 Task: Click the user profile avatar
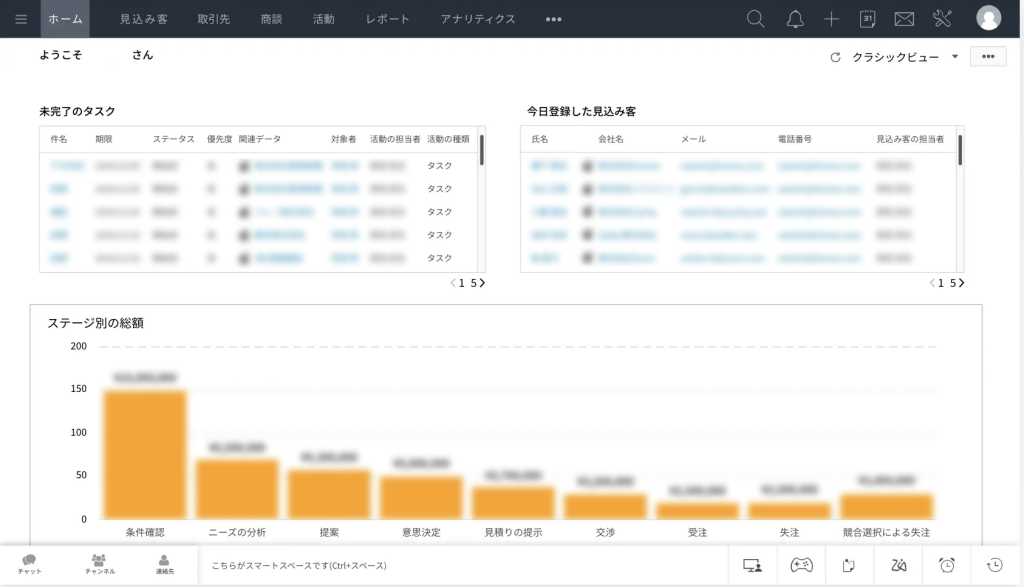click(988, 18)
